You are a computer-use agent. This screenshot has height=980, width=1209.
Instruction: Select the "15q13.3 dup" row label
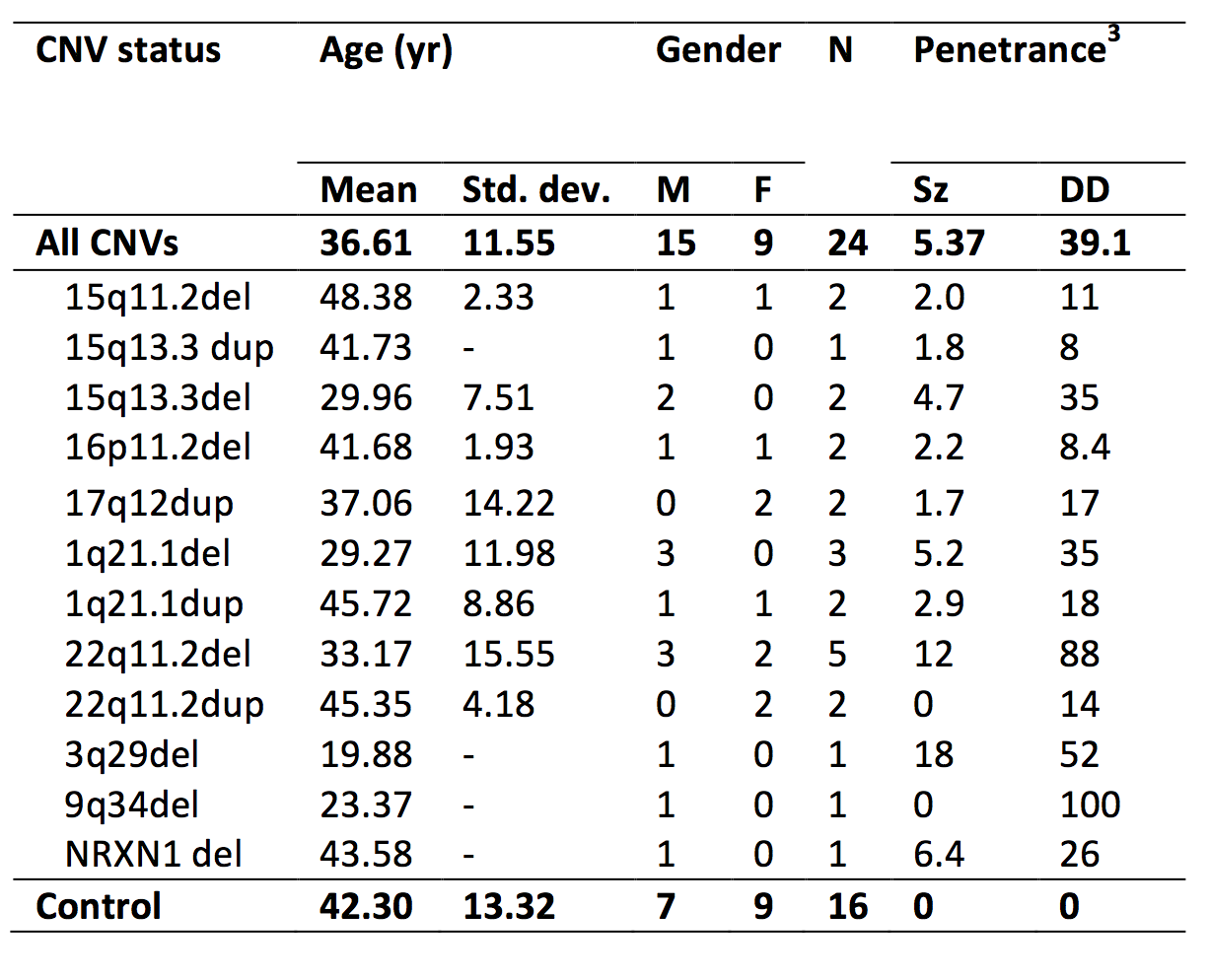[x=169, y=347]
